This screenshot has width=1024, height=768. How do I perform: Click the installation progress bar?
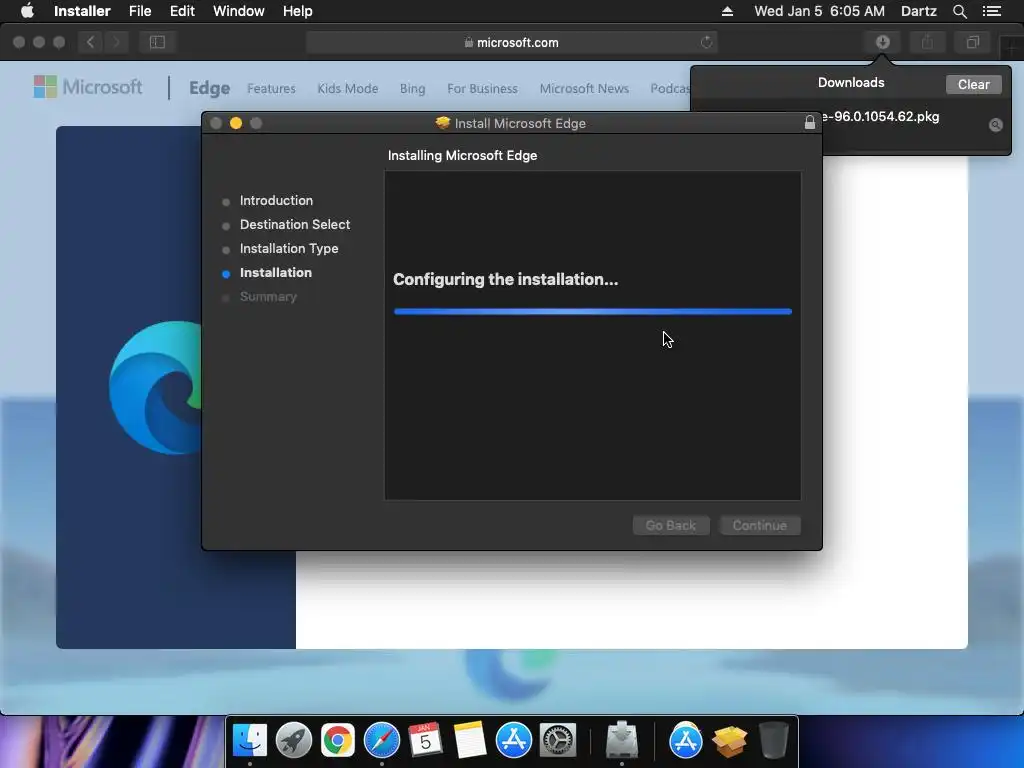[x=592, y=312]
